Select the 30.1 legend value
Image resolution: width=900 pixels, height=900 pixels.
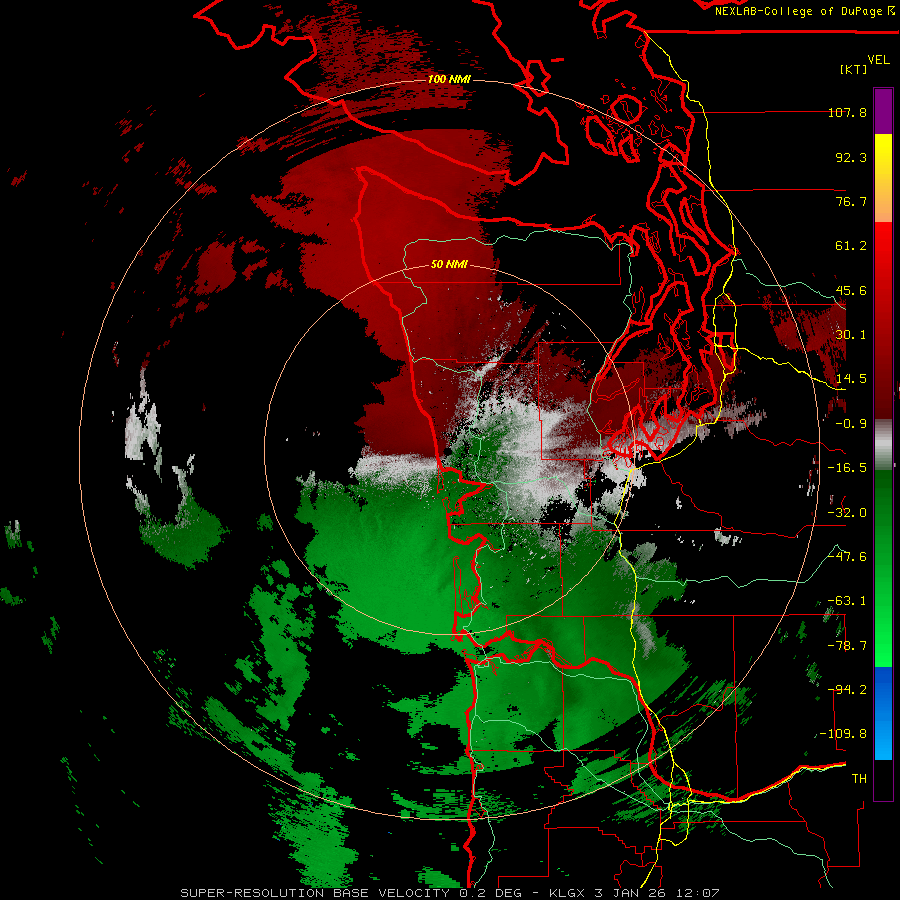click(851, 335)
